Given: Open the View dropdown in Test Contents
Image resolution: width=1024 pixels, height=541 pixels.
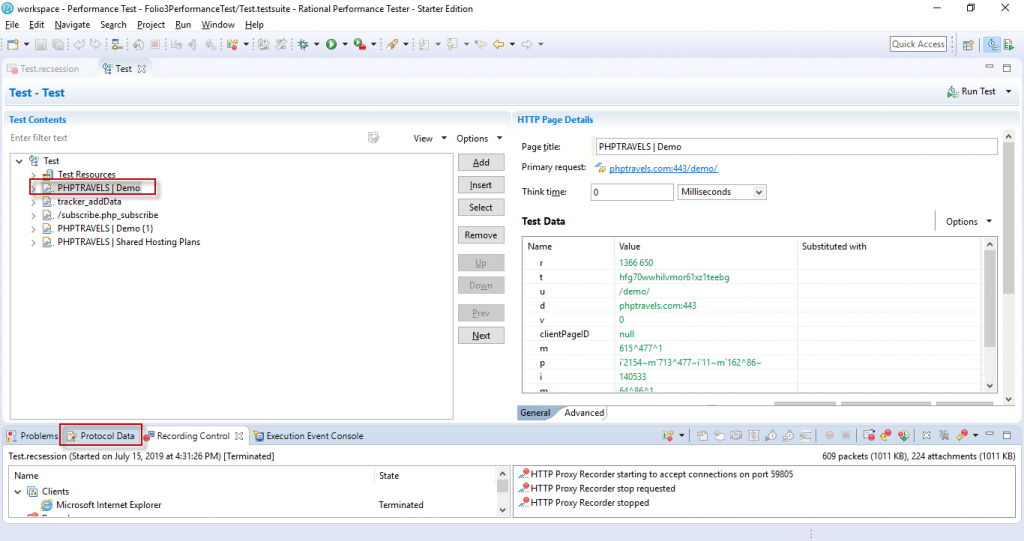Looking at the screenshot, I should (x=429, y=138).
